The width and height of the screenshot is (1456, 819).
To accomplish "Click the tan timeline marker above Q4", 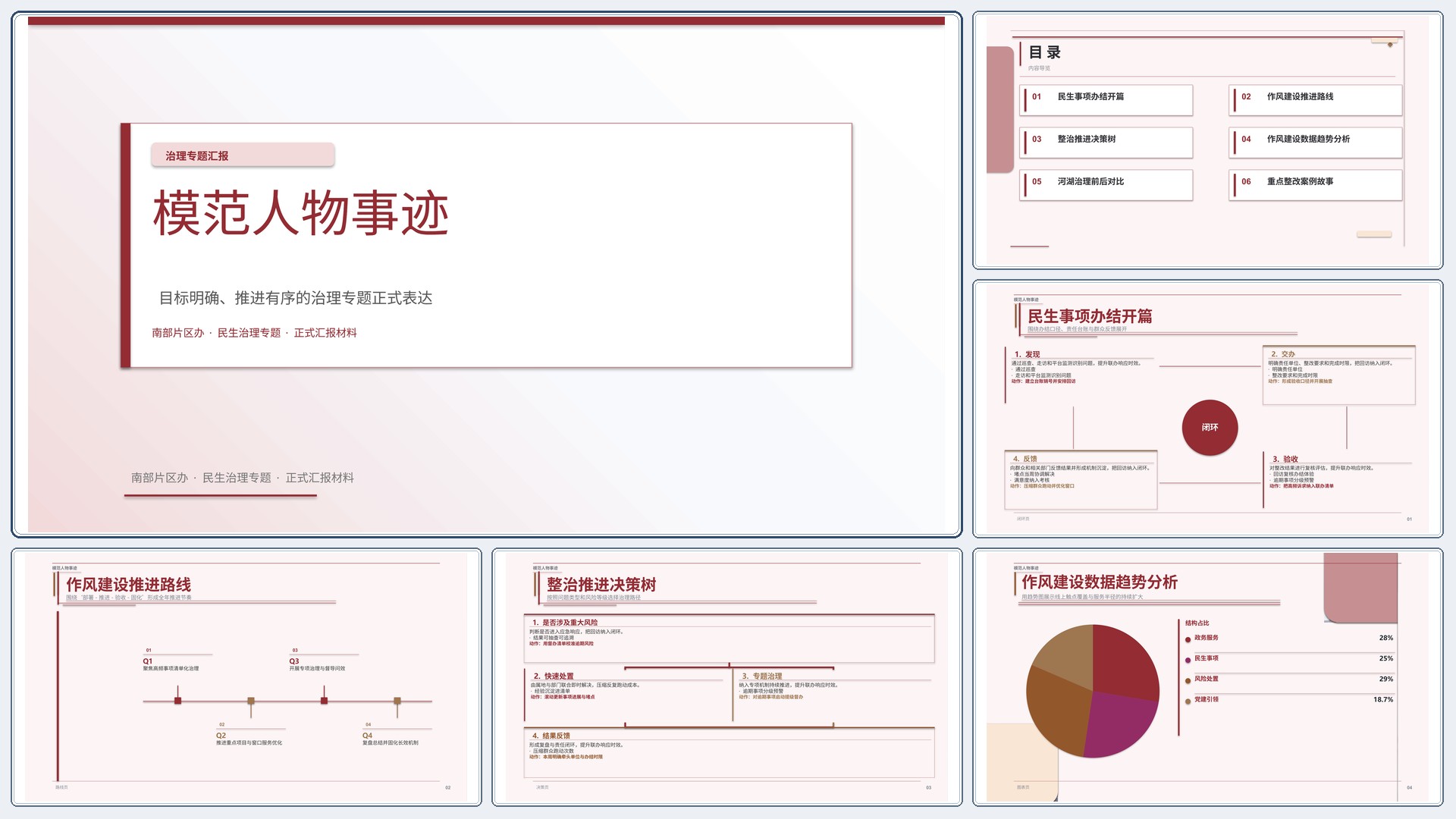I will pyautogui.click(x=397, y=701).
